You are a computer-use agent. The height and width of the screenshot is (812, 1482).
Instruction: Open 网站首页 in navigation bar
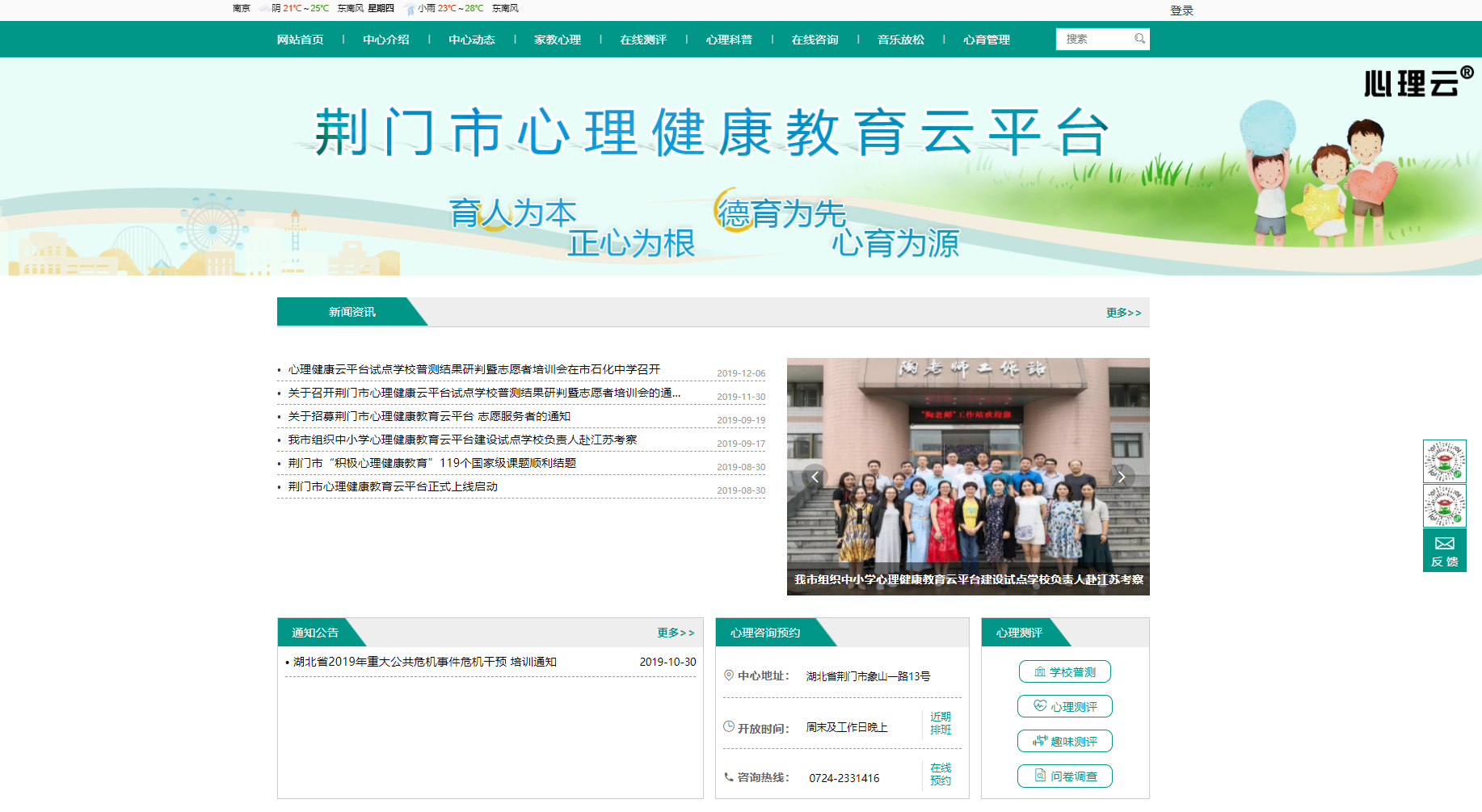(300, 40)
